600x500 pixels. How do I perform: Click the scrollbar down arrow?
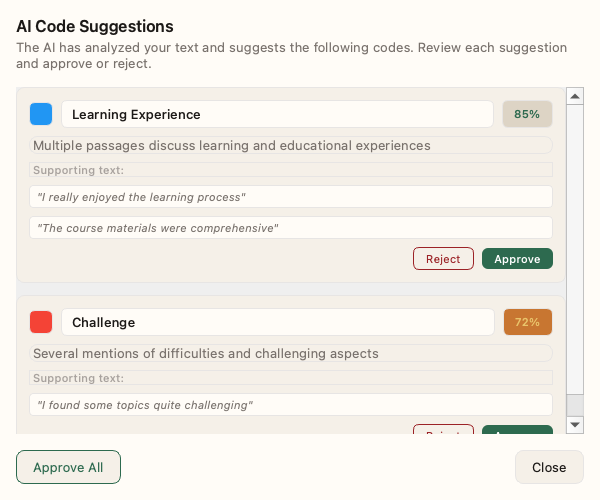(x=575, y=425)
